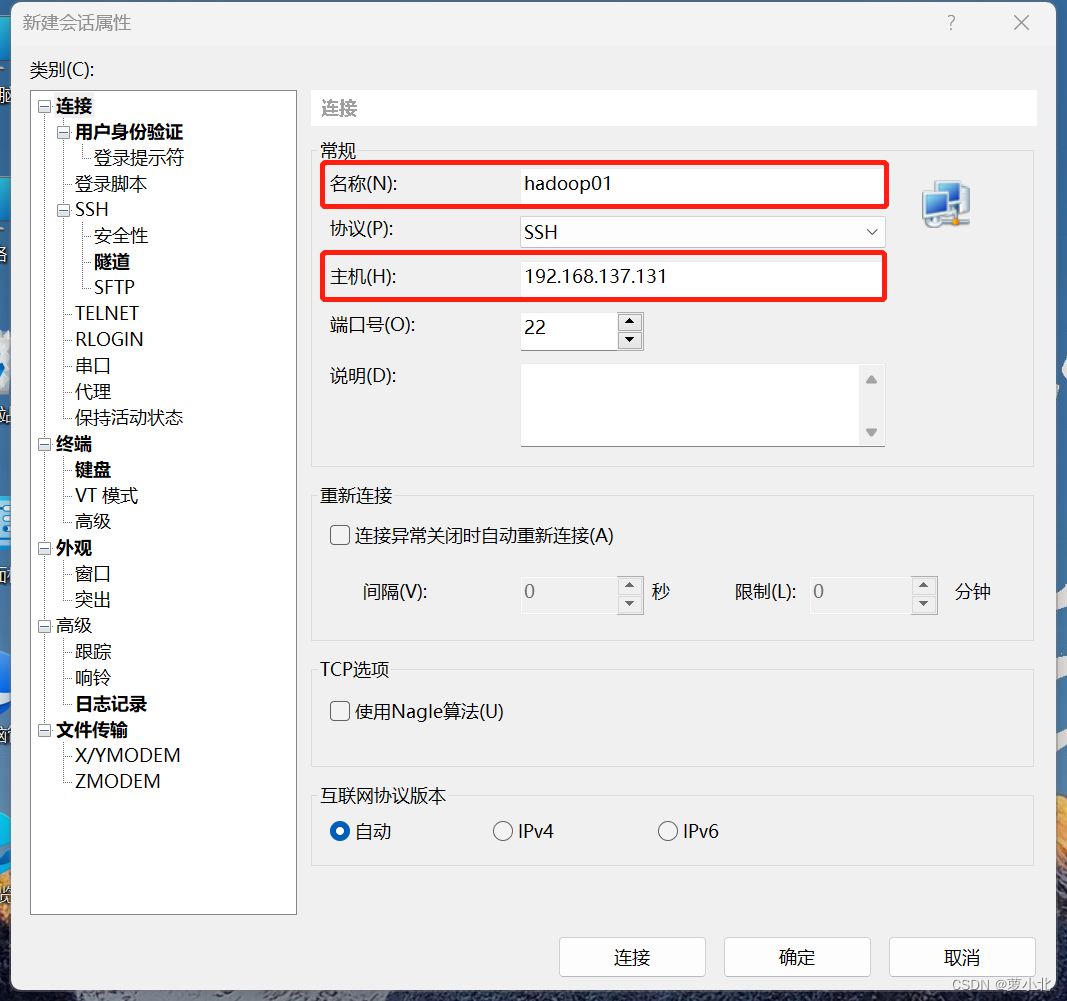Collapse the 连接 tree node
The height and width of the screenshot is (1001, 1067).
[x=45, y=106]
